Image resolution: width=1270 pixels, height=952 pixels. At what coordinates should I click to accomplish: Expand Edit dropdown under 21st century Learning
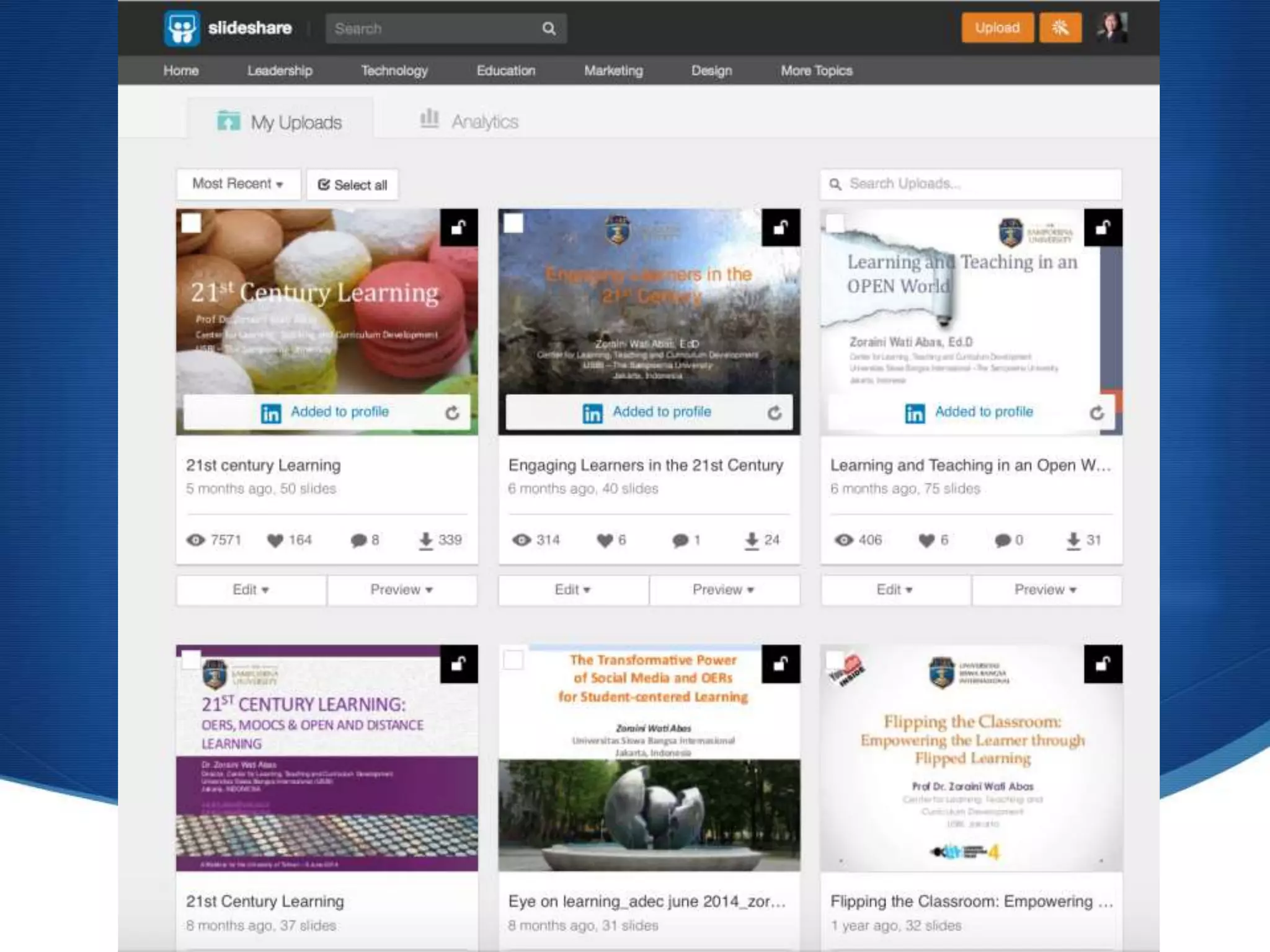(251, 589)
